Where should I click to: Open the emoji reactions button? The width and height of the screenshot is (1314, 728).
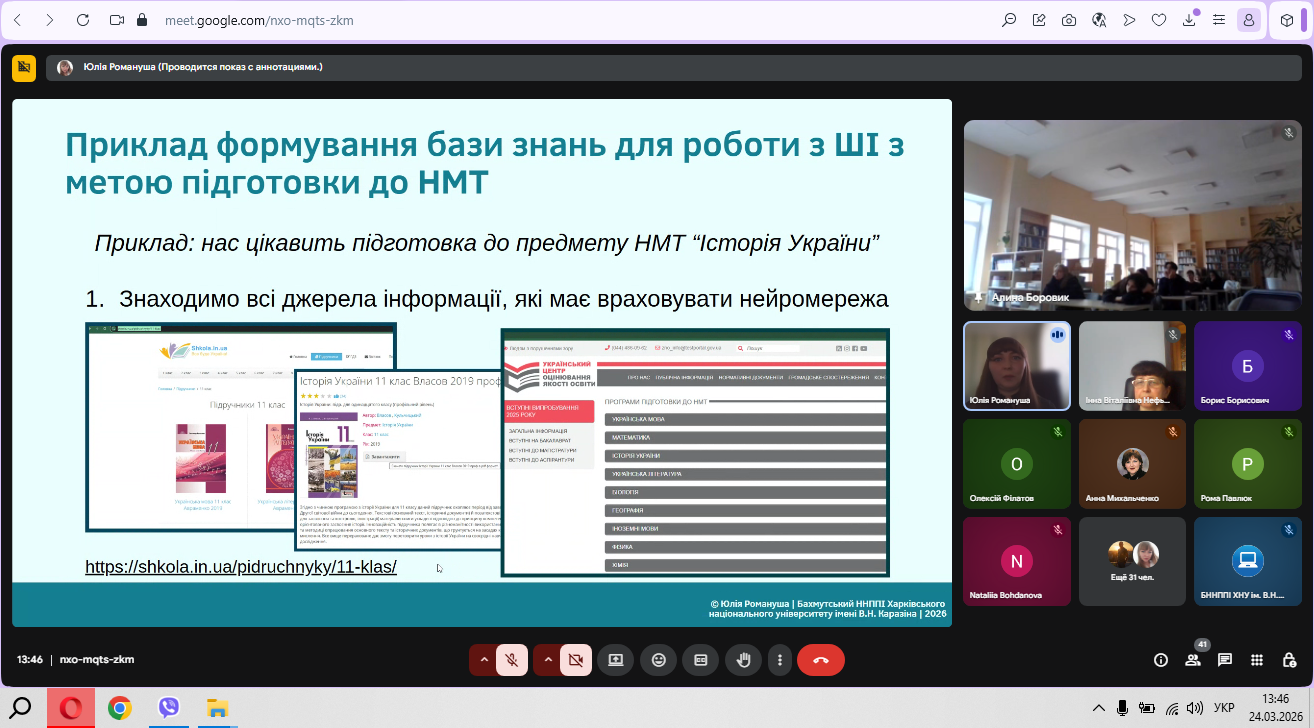pyautogui.click(x=658, y=660)
